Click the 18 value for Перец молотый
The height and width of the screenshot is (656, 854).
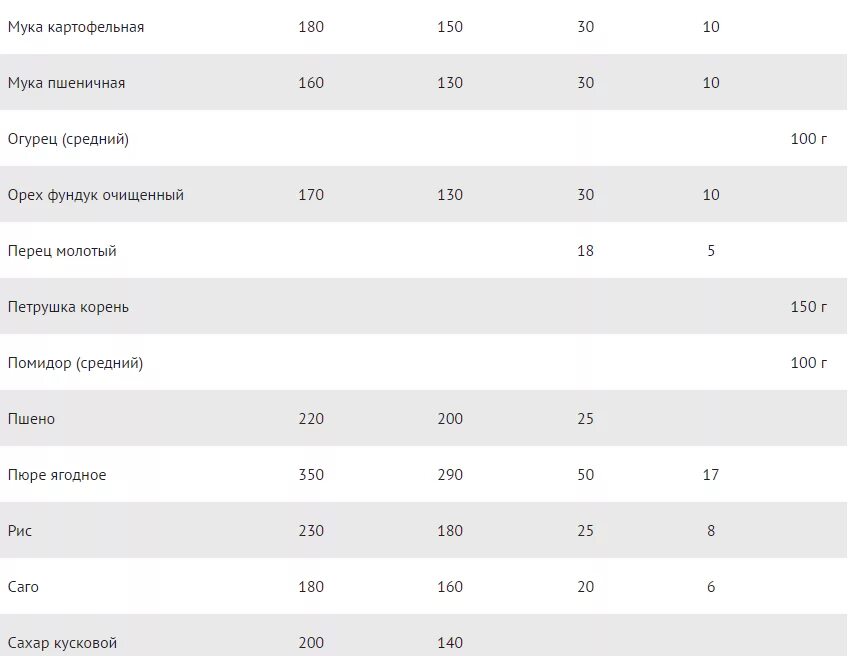click(x=585, y=251)
